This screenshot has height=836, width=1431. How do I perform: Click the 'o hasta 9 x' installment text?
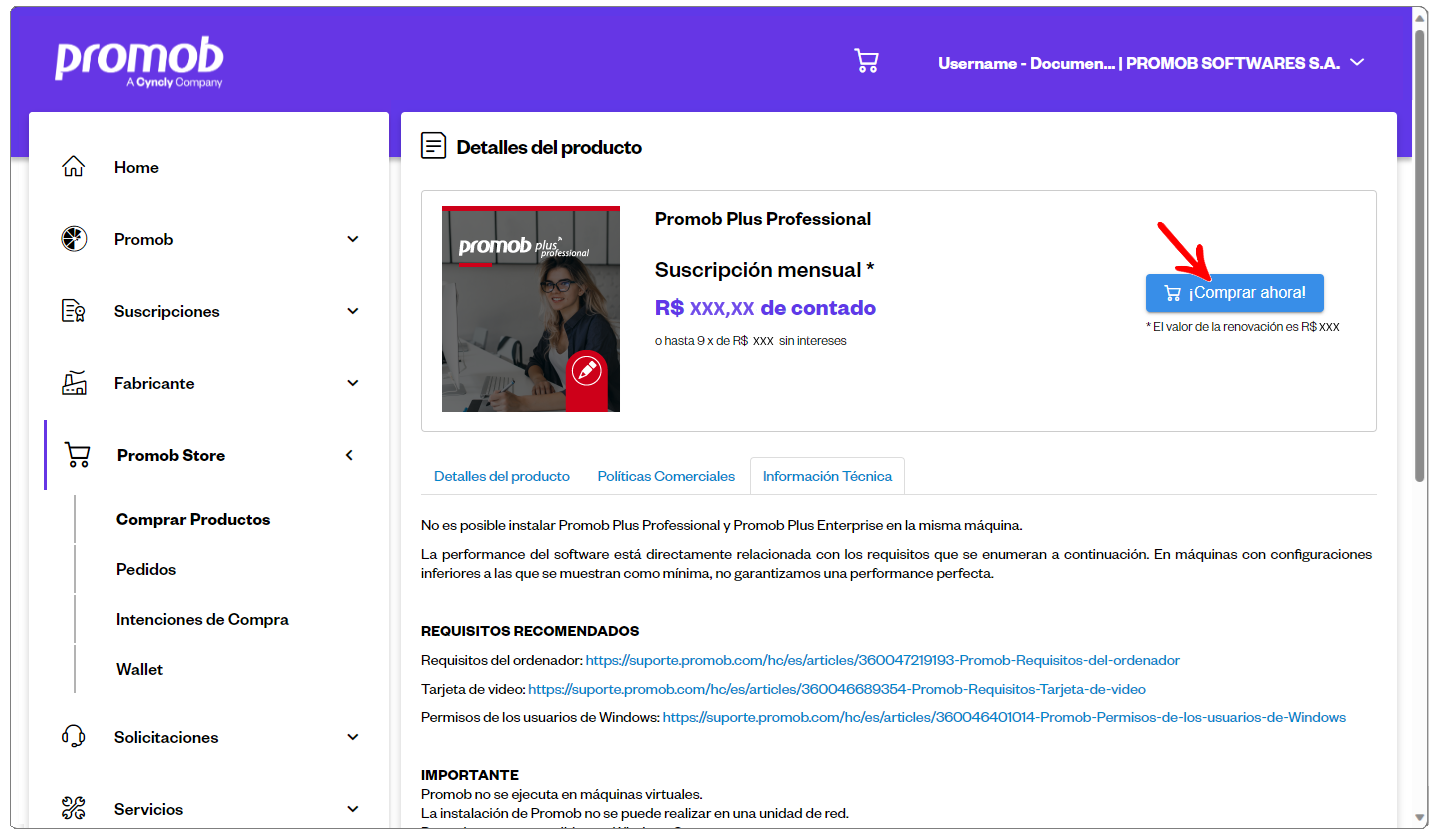coord(751,341)
